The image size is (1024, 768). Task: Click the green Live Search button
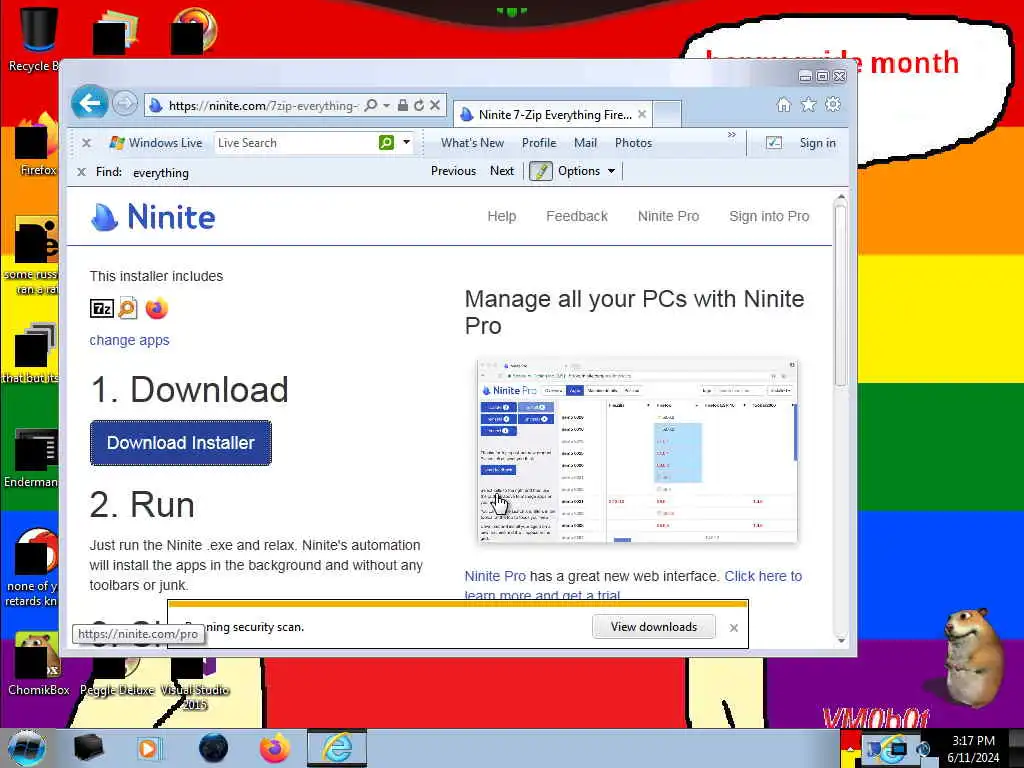[x=387, y=142]
